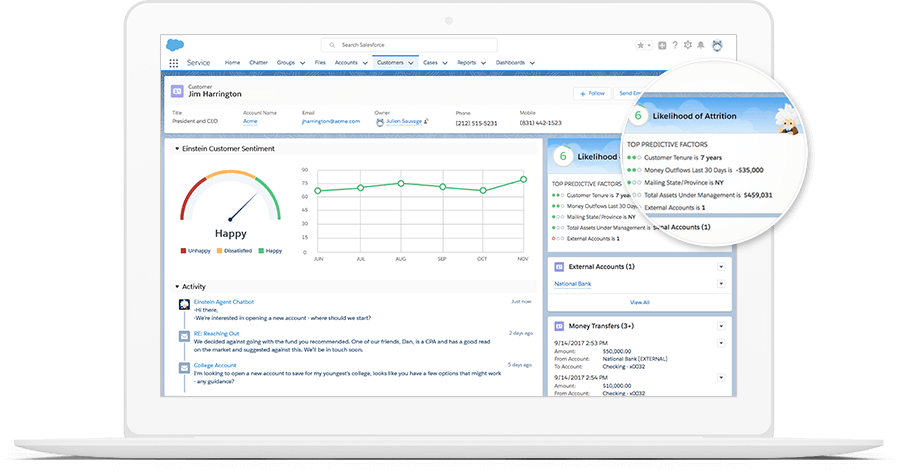Go to the Home tab

pyautogui.click(x=232, y=63)
